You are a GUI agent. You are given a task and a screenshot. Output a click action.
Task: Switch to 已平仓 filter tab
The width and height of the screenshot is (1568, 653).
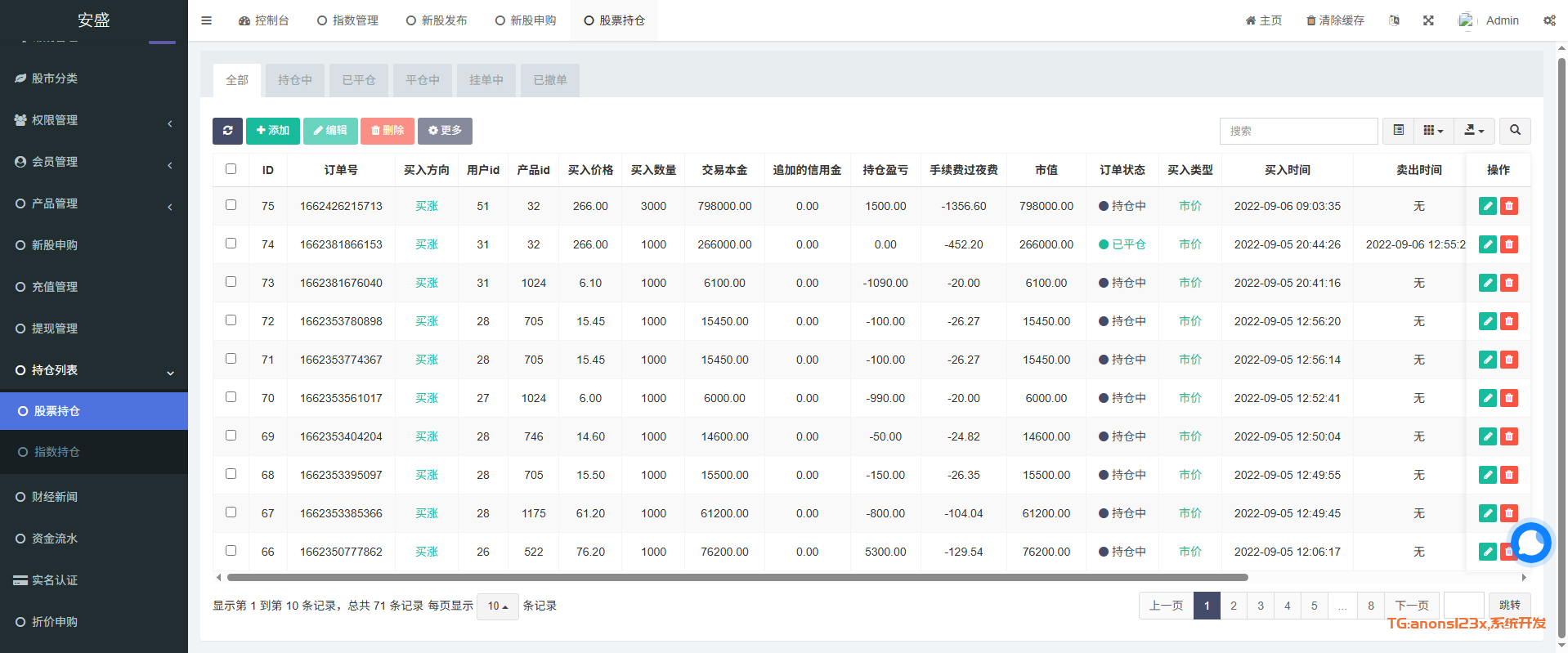point(359,80)
